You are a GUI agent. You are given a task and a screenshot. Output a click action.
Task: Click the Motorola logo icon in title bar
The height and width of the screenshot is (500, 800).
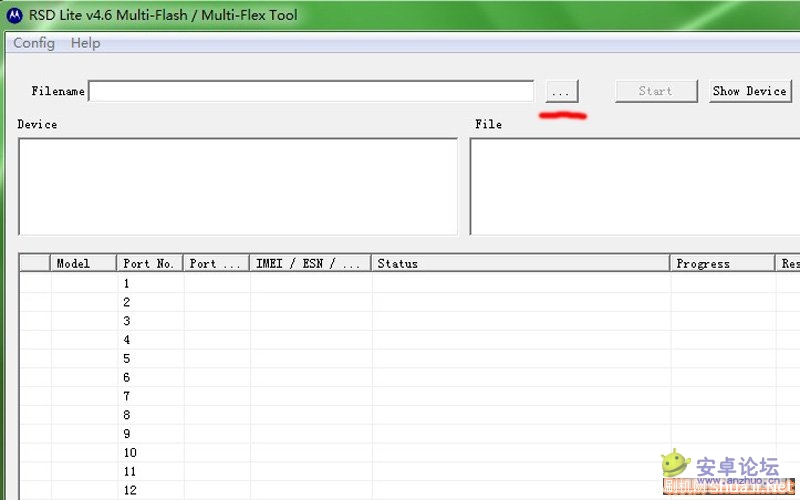[14, 15]
